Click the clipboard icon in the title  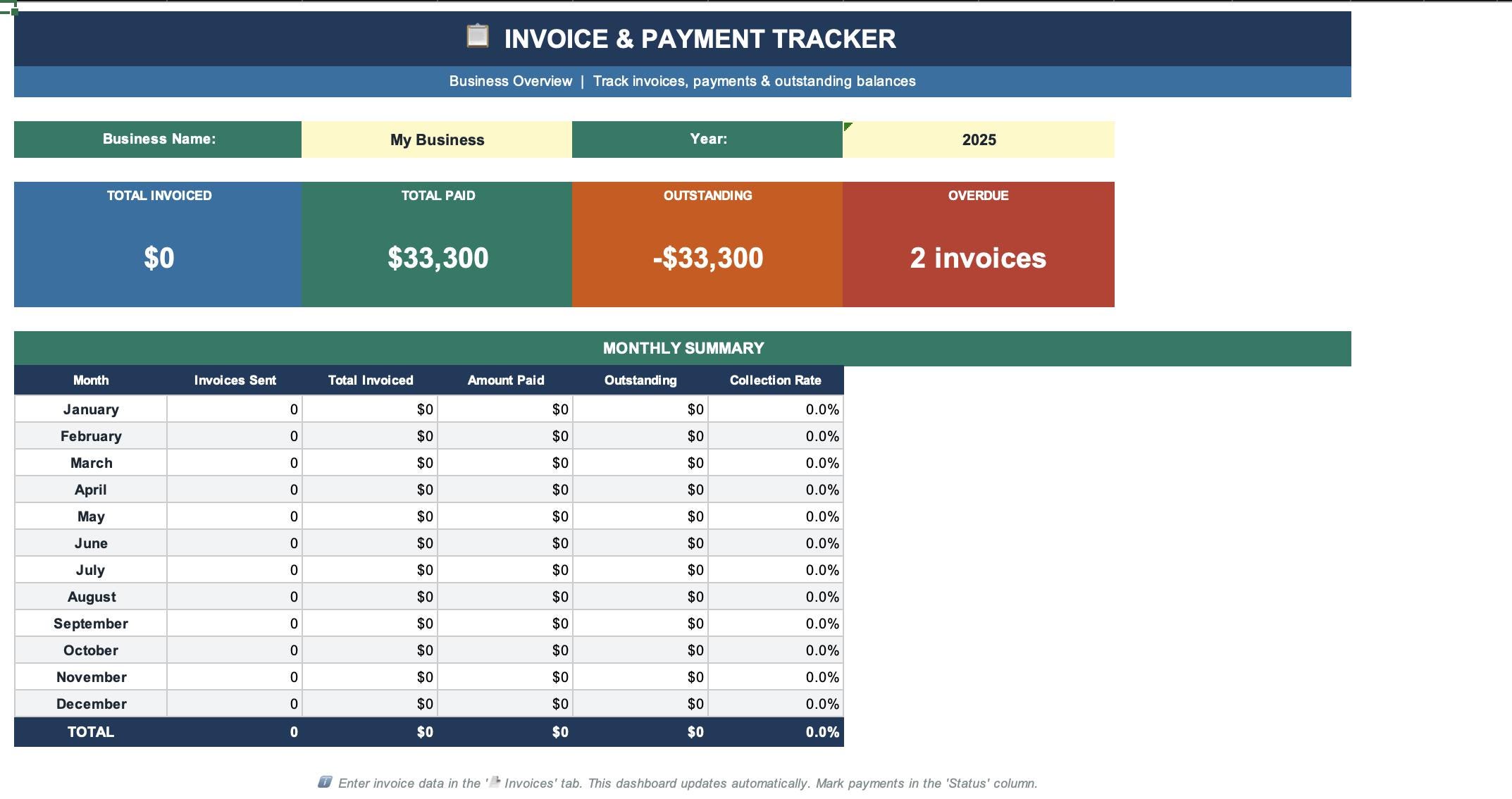pyautogui.click(x=478, y=36)
